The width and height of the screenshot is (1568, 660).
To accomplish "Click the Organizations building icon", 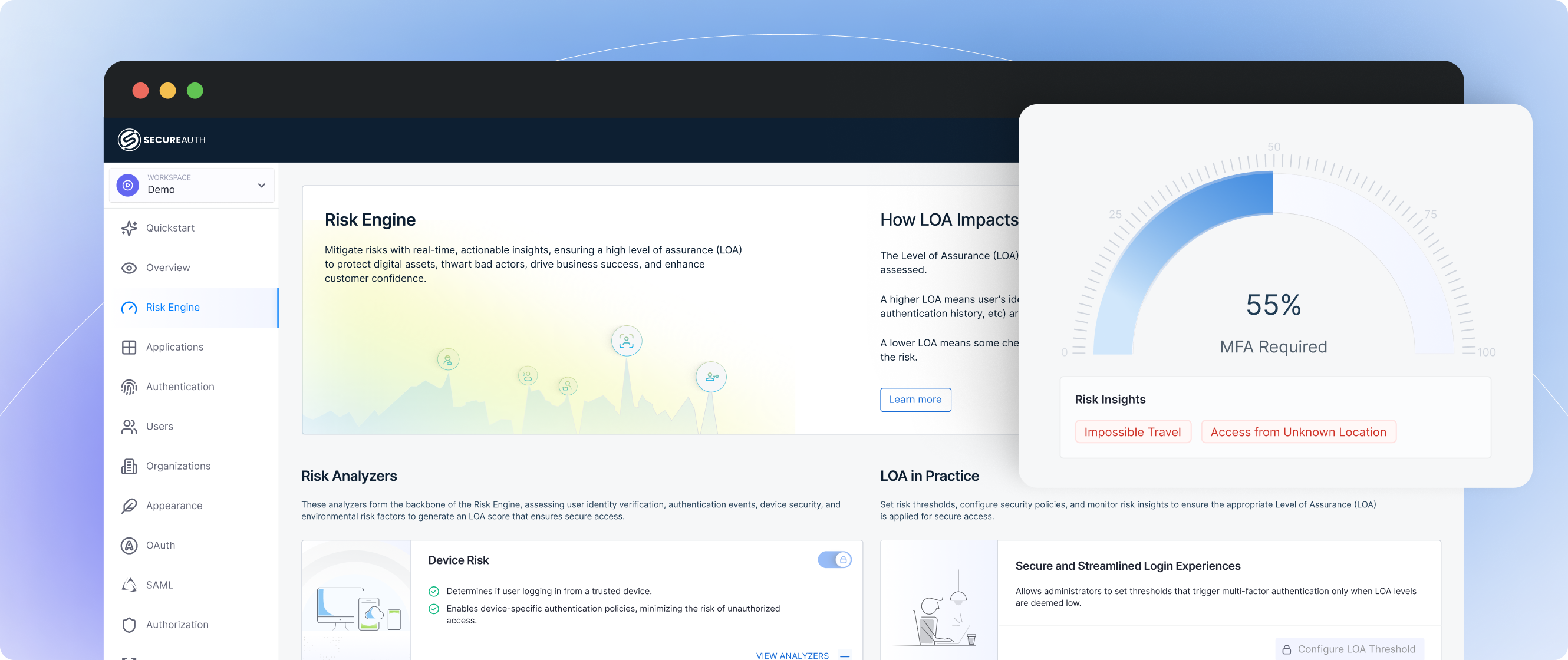I will pyautogui.click(x=129, y=466).
